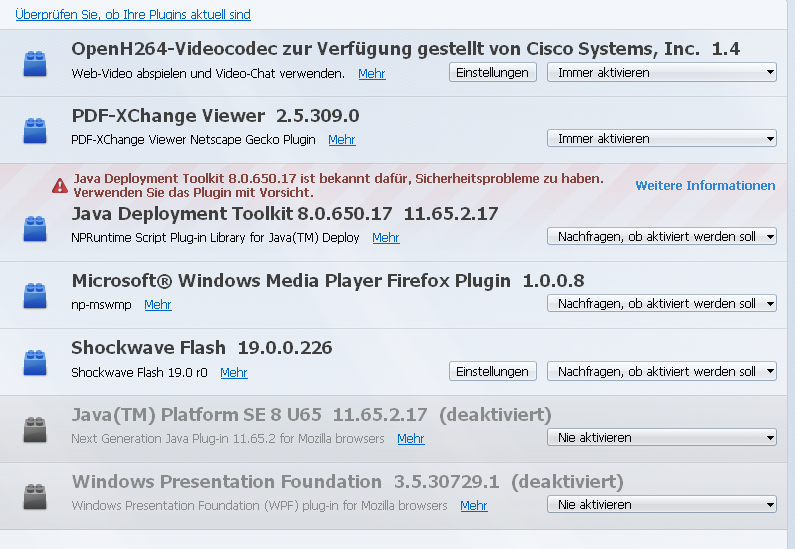The image size is (795, 549).
Task: Click the Windows Media Player plugin brick icon
Action: pyautogui.click(x=35, y=295)
